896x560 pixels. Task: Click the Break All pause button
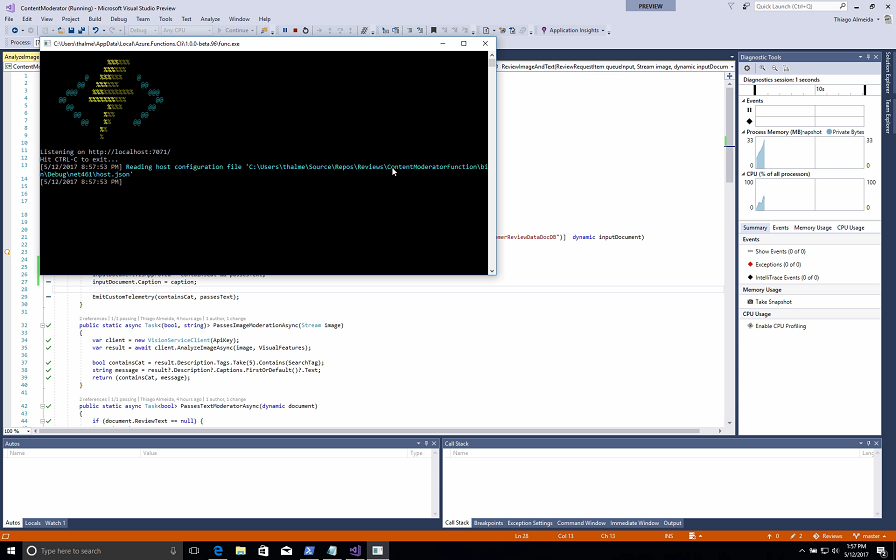[285, 30]
